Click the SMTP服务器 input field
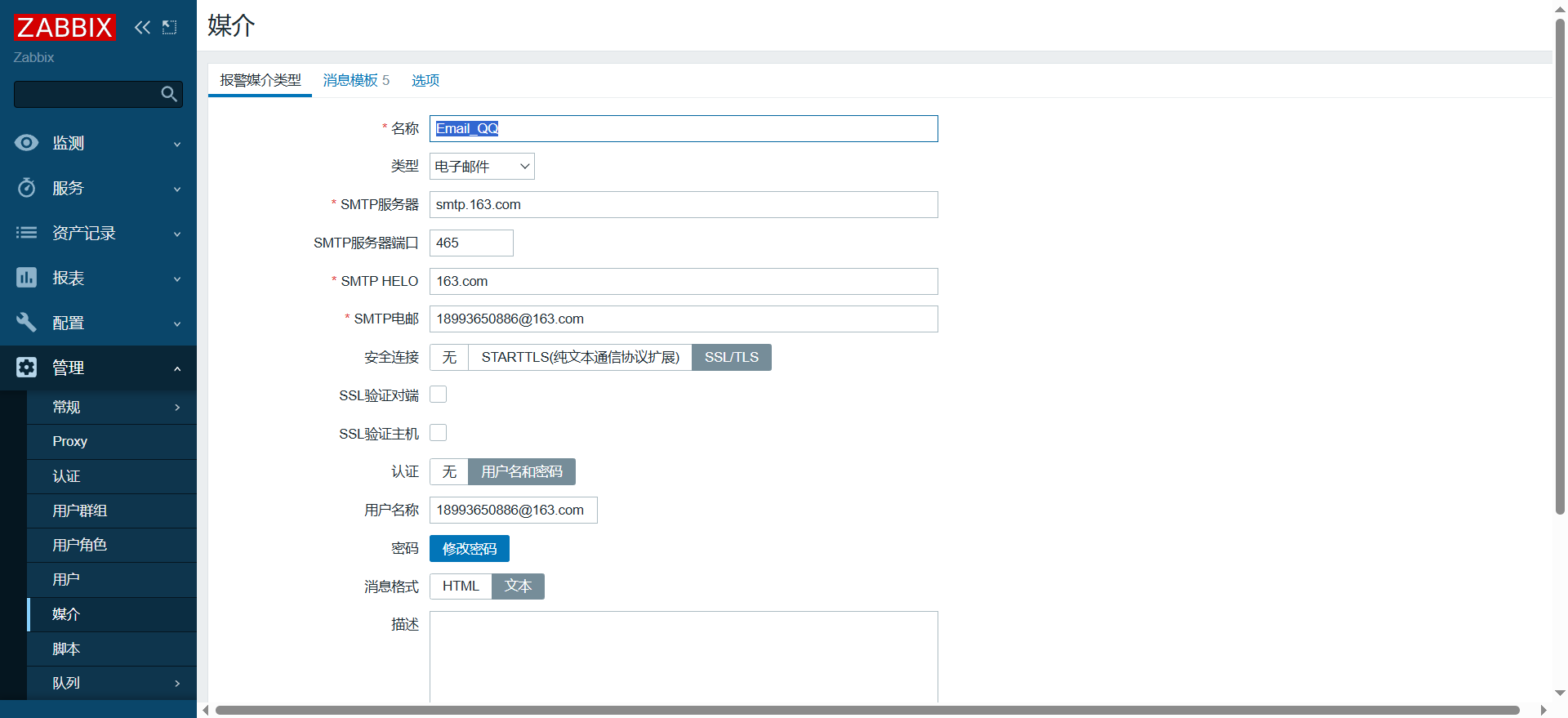 684,205
